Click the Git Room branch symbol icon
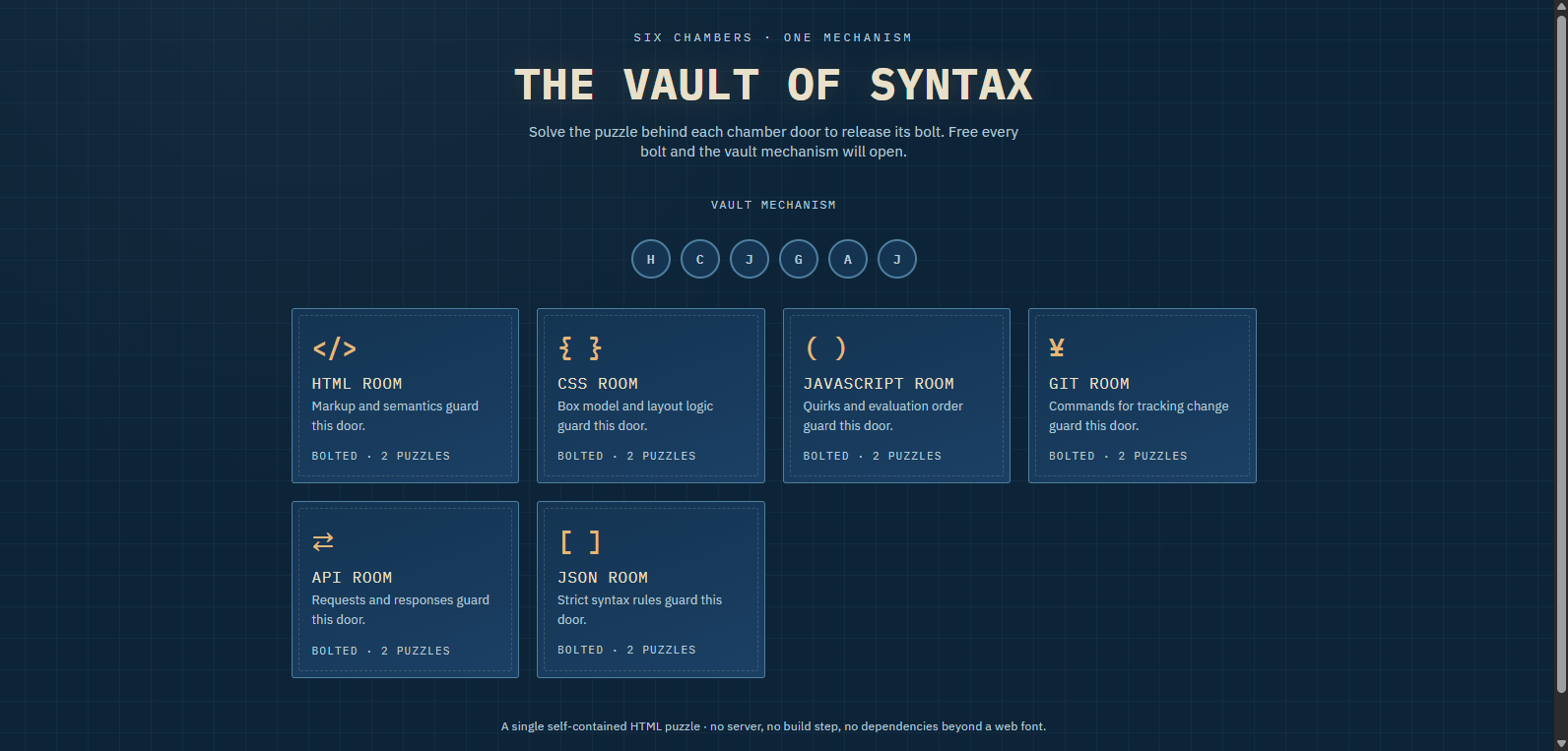1568x751 pixels. pyautogui.click(x=1057, y=347)
